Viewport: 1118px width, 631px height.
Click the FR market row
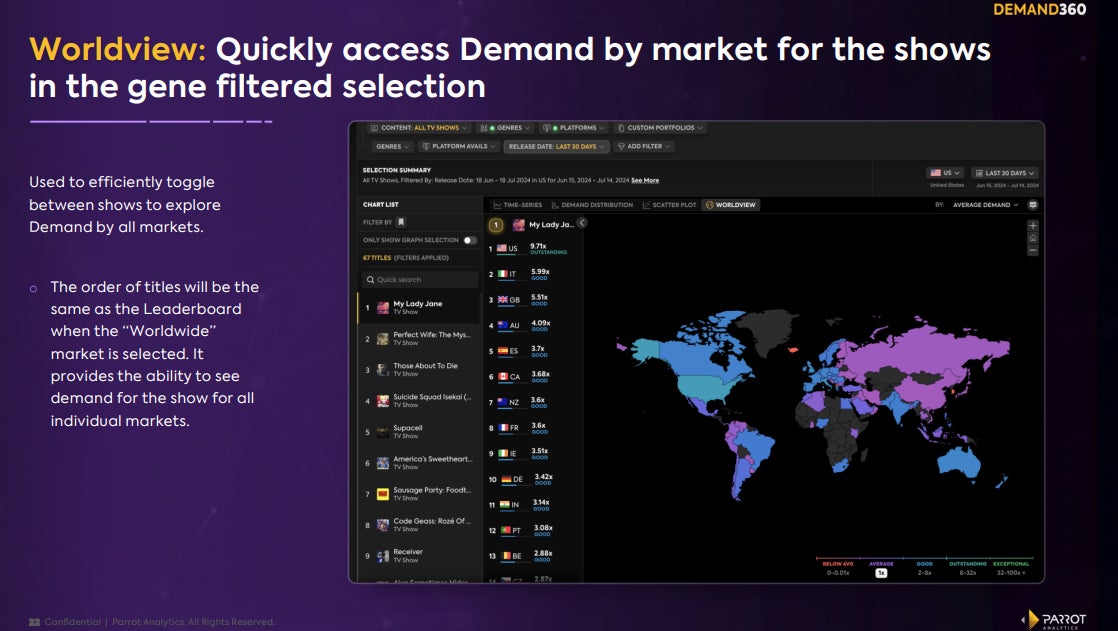point(531,428)
